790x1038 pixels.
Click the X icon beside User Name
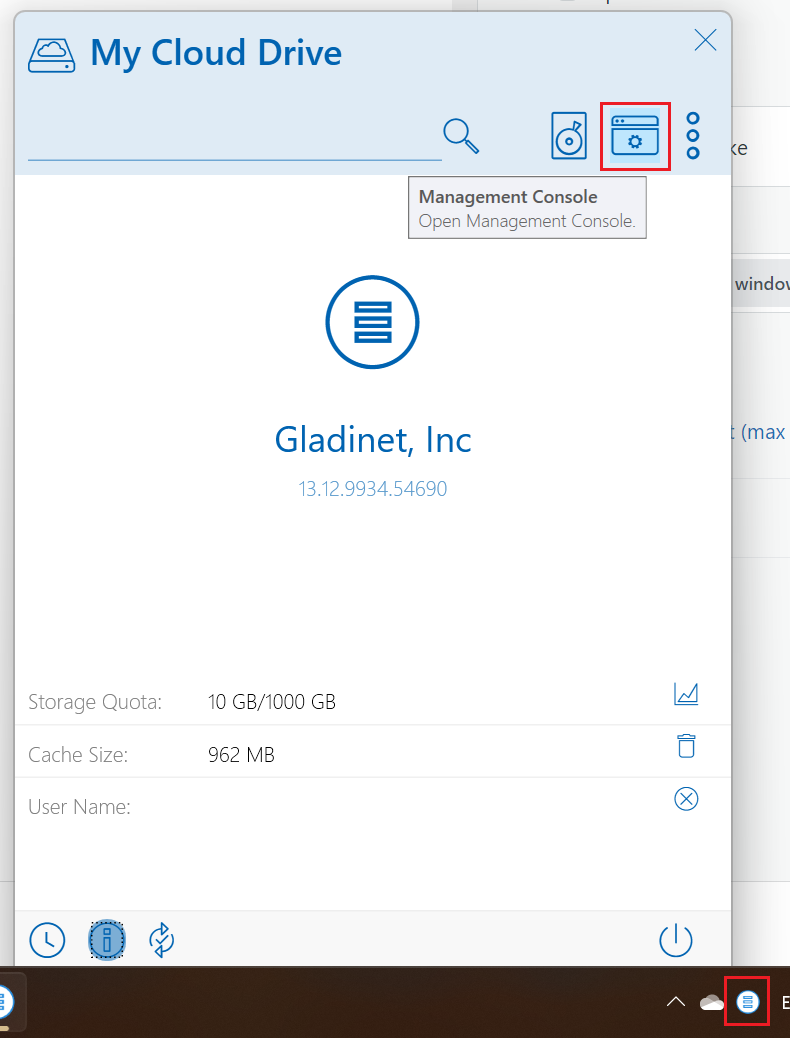coord(686,799)
